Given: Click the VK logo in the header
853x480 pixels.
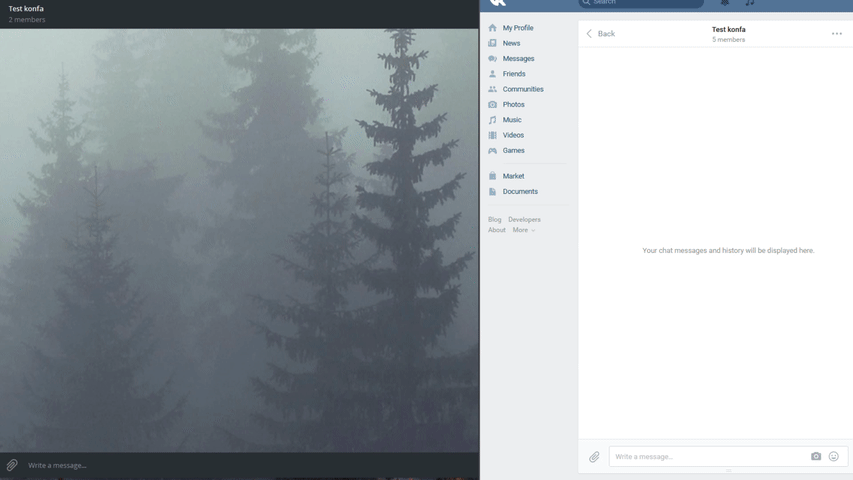Looking at the screenshot, I should point(497,3).
